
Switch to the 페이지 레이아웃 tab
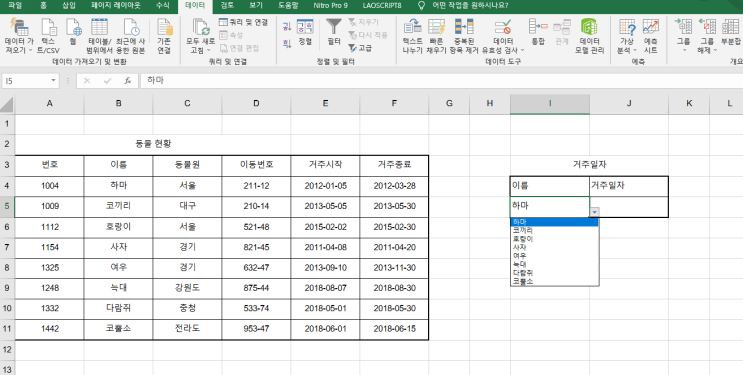coord(116,6)
